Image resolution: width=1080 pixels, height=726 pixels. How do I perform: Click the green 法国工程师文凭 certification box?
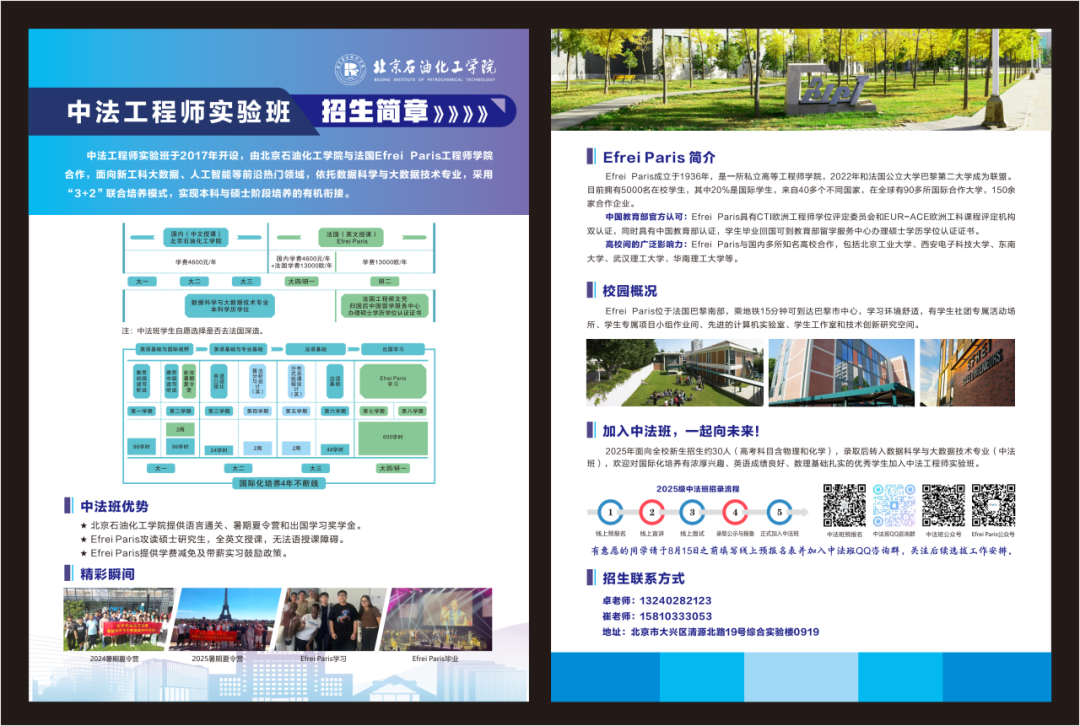pos(384,306)
